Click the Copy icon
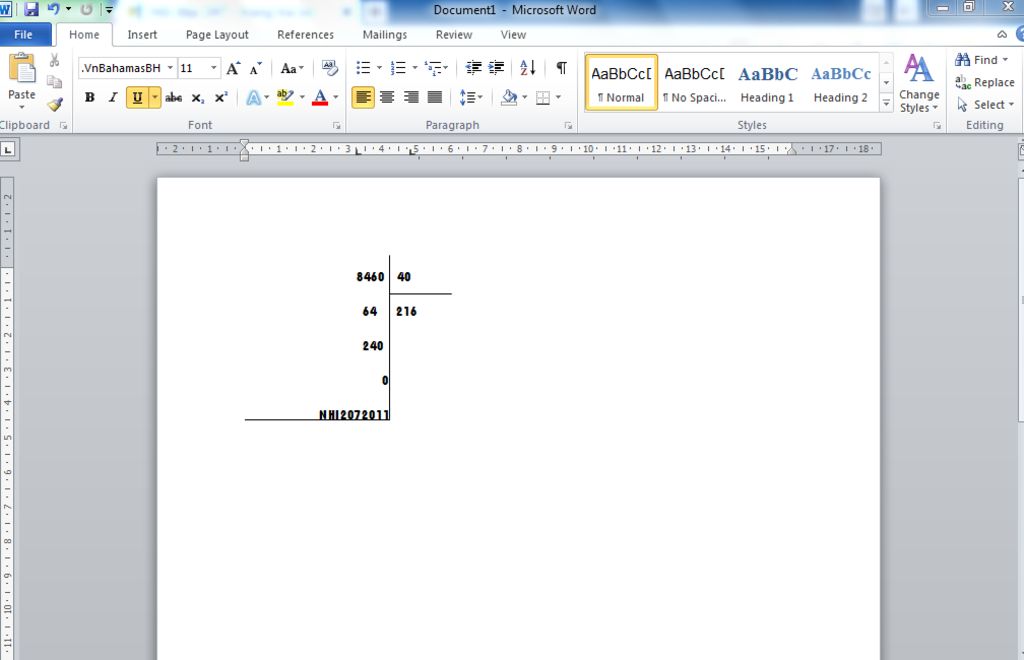 point(54,82)
